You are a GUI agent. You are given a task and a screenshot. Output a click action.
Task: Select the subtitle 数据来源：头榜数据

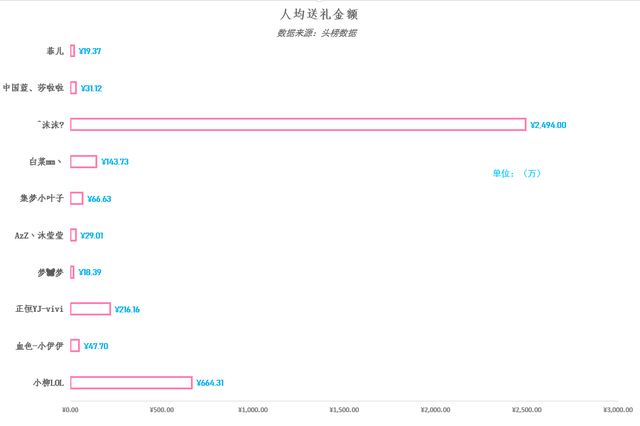(317, 33)
